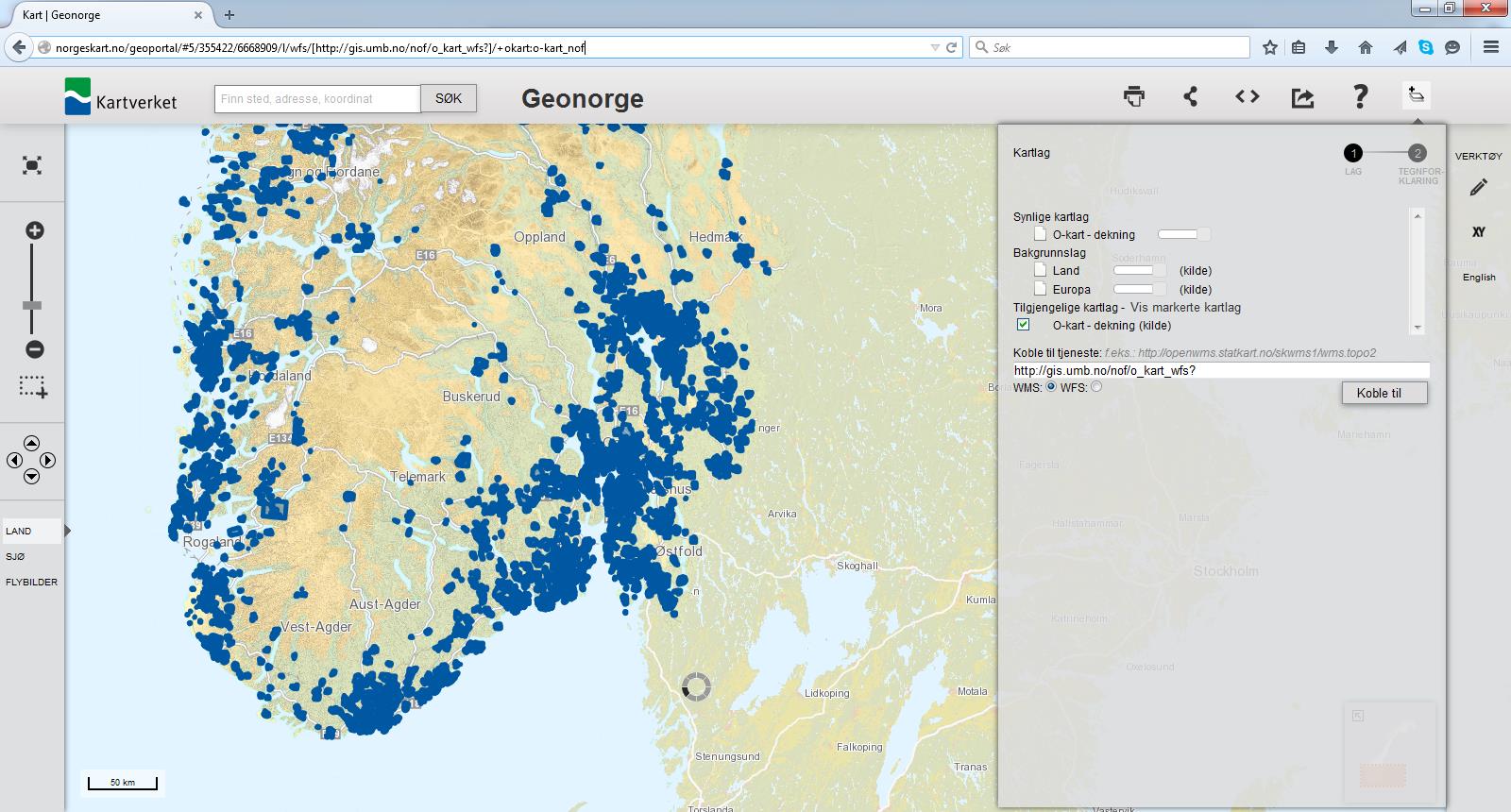The height and width of the screenshot is (812, 1511).
Task: Expand the base map side panel arrow
Action: click(68, 532)
